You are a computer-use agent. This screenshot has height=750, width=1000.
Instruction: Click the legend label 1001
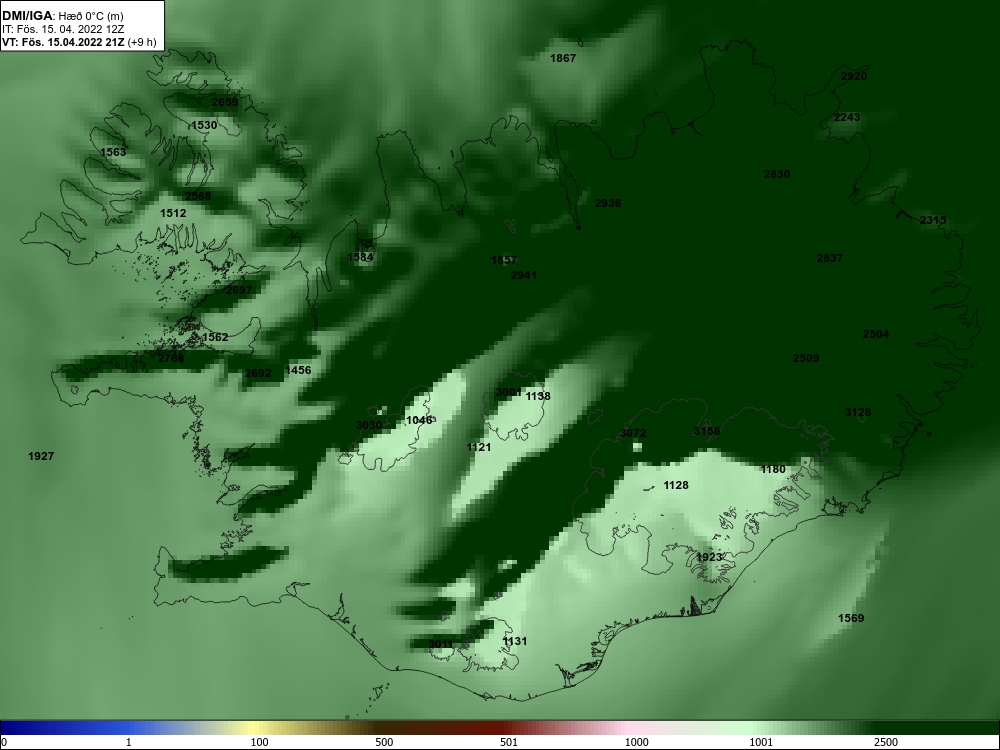point(761,742)
